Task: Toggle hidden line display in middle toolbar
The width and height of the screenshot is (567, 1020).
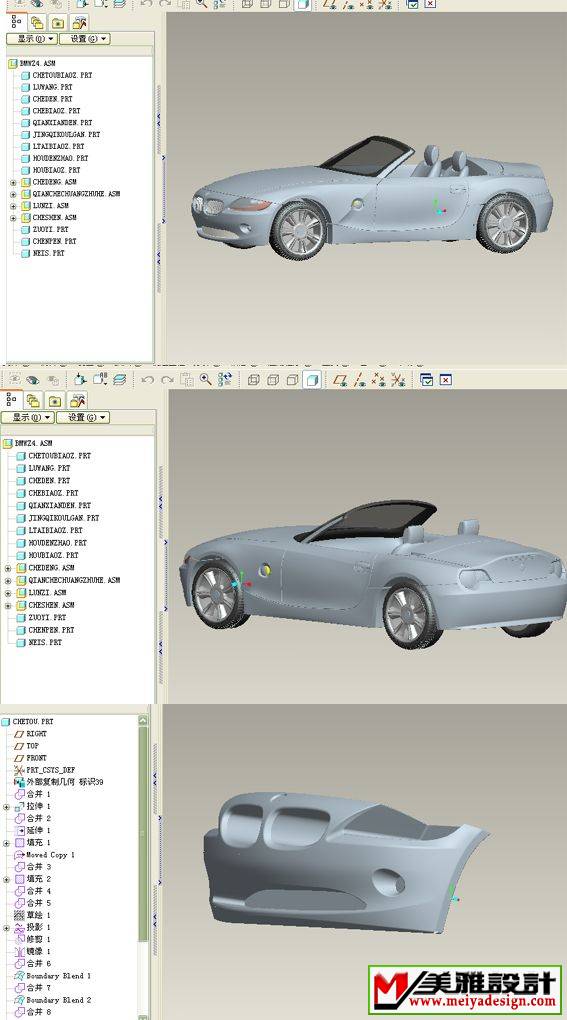Action: pyautogui.click(x=273, y=379)
